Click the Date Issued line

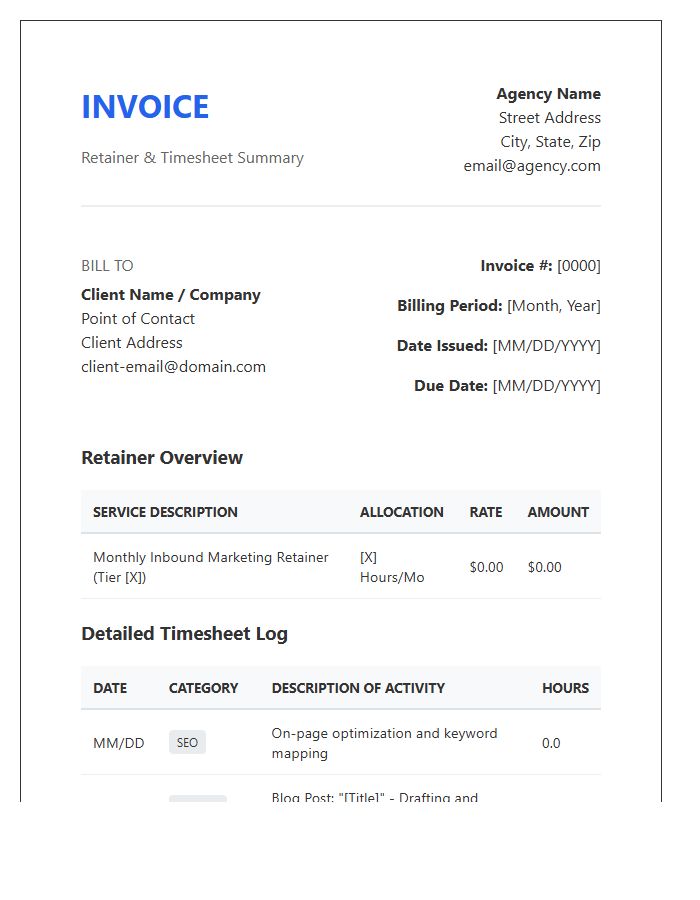point(499,346)
